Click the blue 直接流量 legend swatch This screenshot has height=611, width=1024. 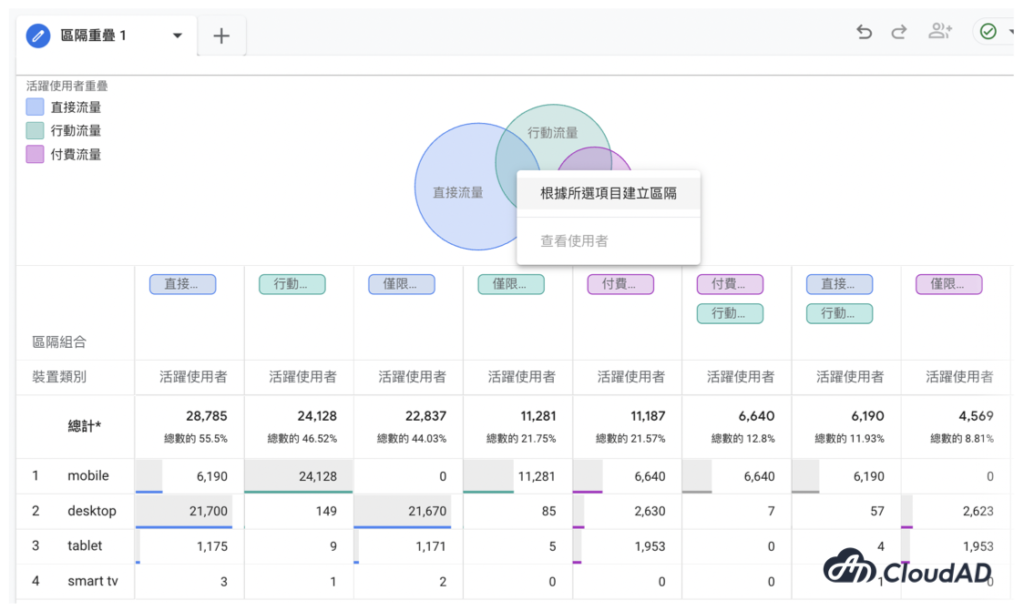click(35, 107)
